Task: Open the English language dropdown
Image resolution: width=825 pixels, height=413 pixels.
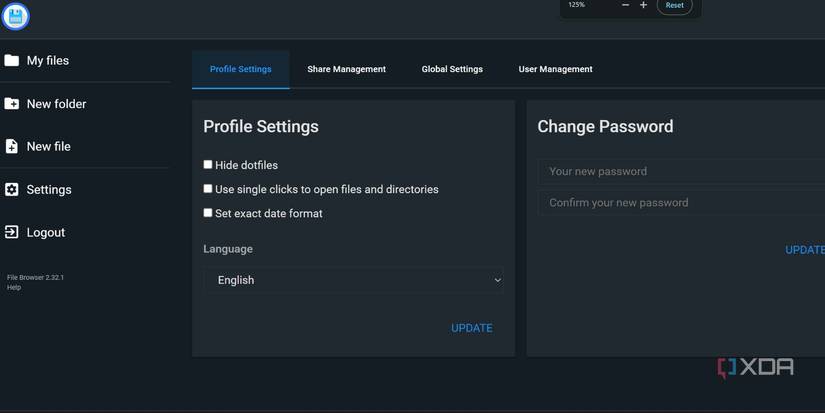Action: (353, 280)
